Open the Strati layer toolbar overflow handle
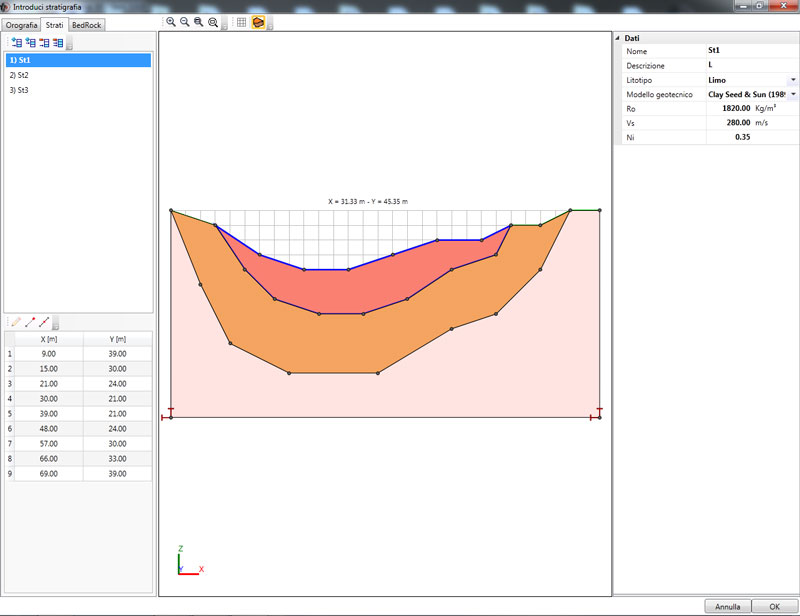The image size is (800, 616). pos(69,44)
